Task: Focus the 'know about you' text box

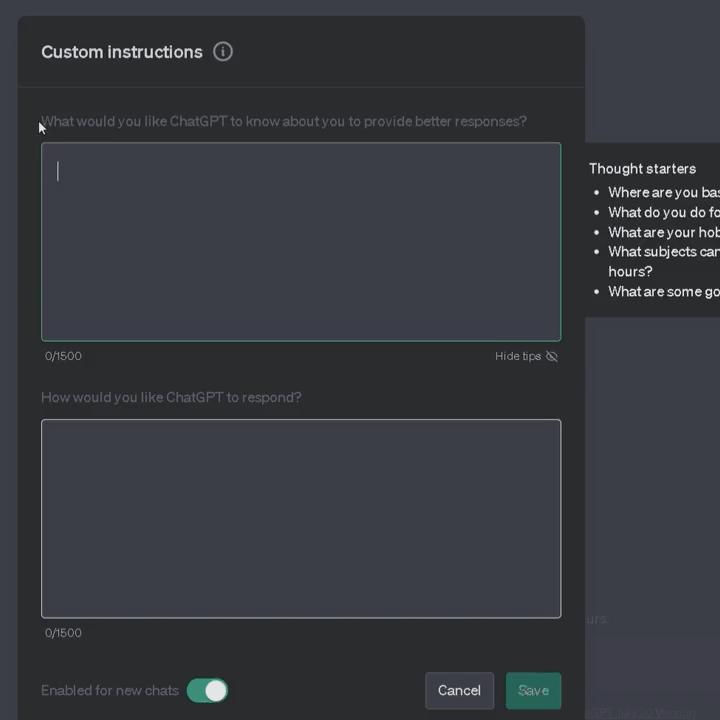Action: click(300, 242)
